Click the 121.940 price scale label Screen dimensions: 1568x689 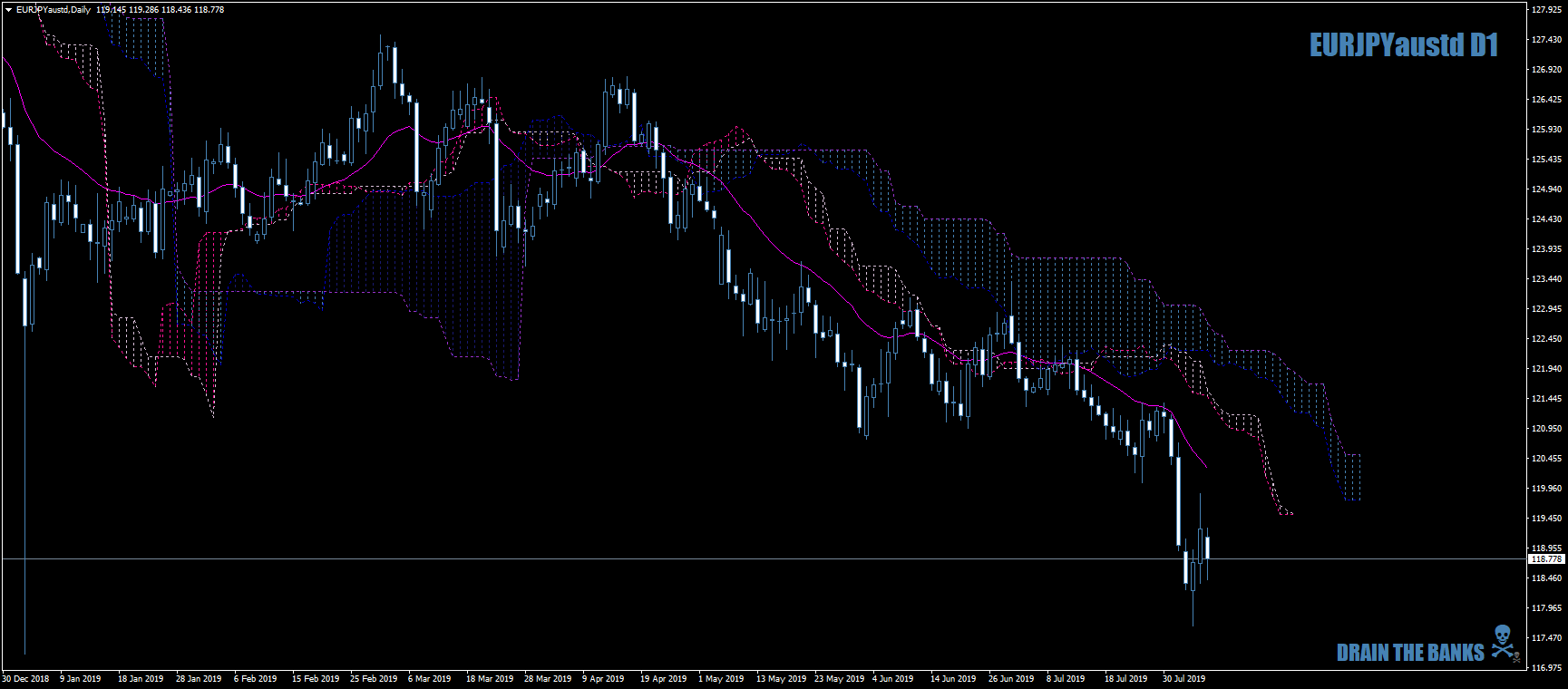tap(1547, 369)
